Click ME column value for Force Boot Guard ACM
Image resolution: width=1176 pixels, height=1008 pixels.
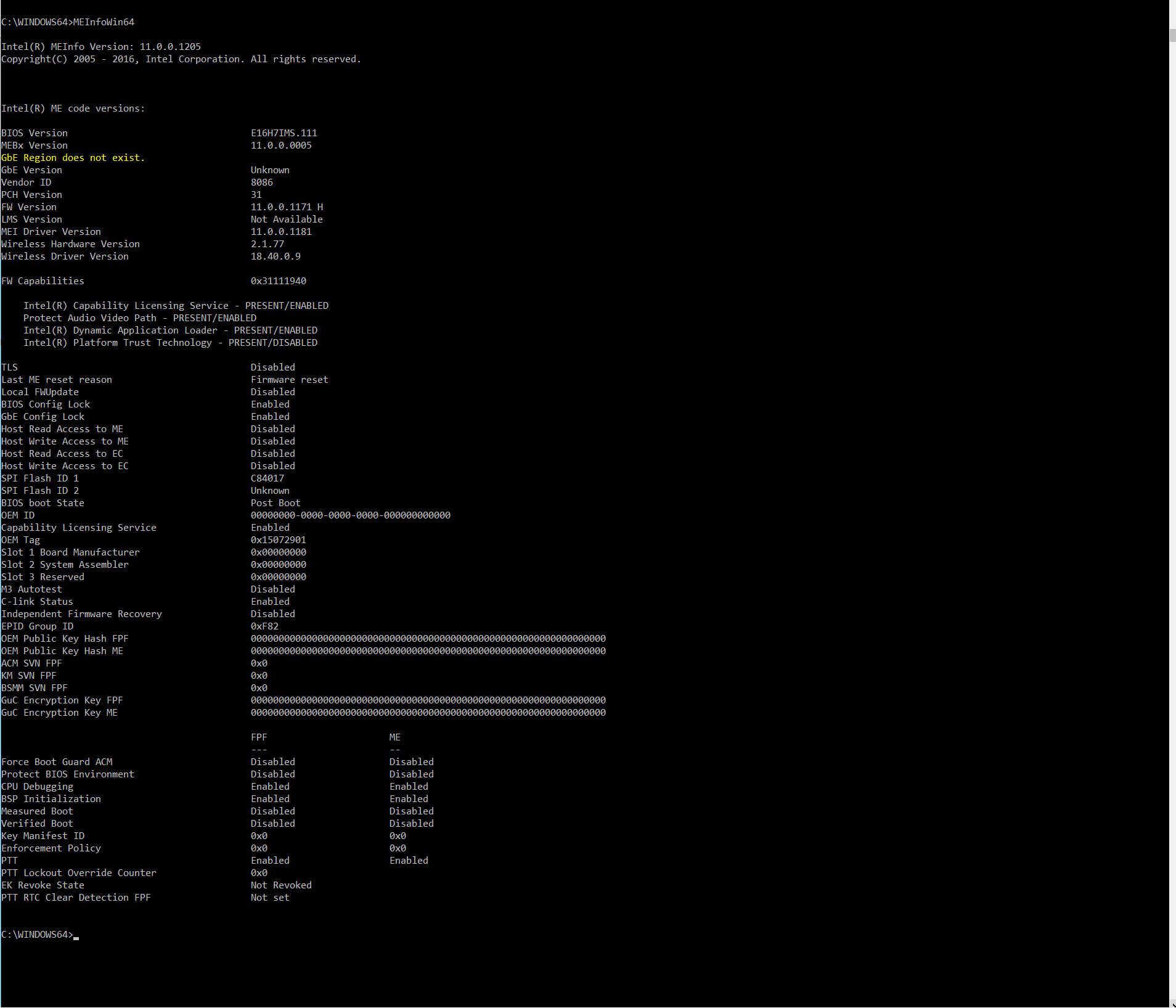(411, 762)
